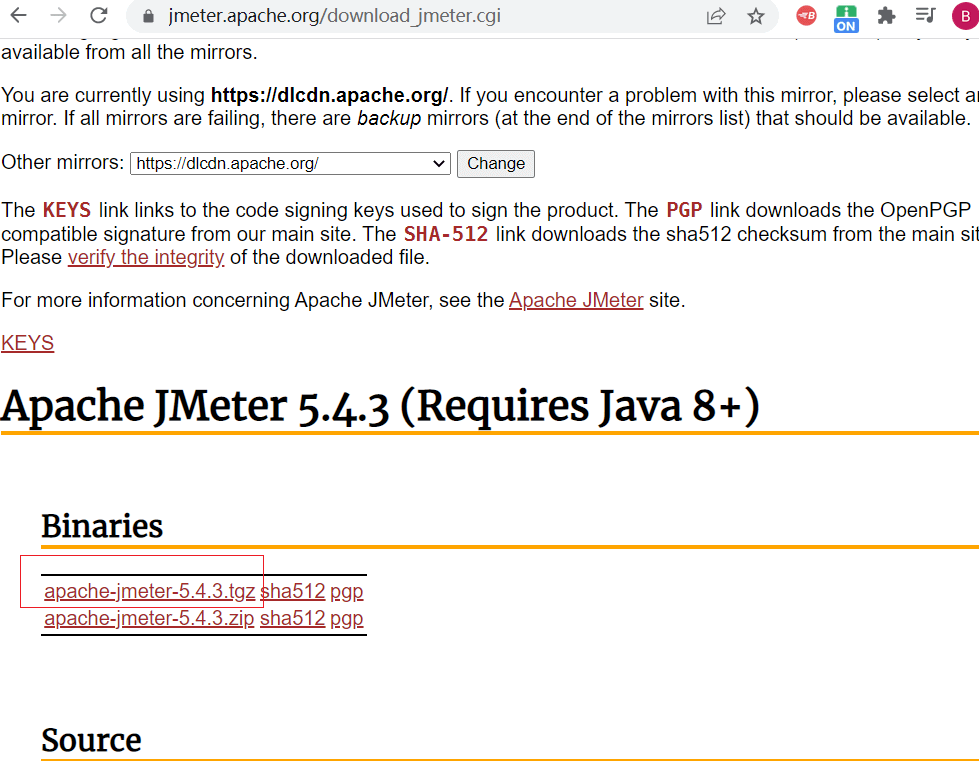
Task: Click the Apache JMeter 5.4.3 heading
Action: coord(380,406)
